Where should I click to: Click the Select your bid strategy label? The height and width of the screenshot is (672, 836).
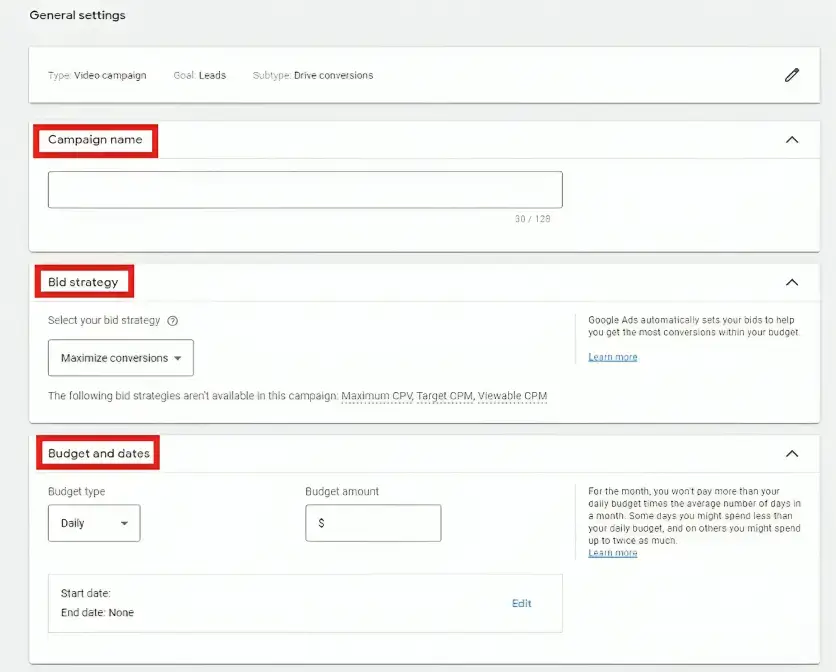tap(104, 321)
